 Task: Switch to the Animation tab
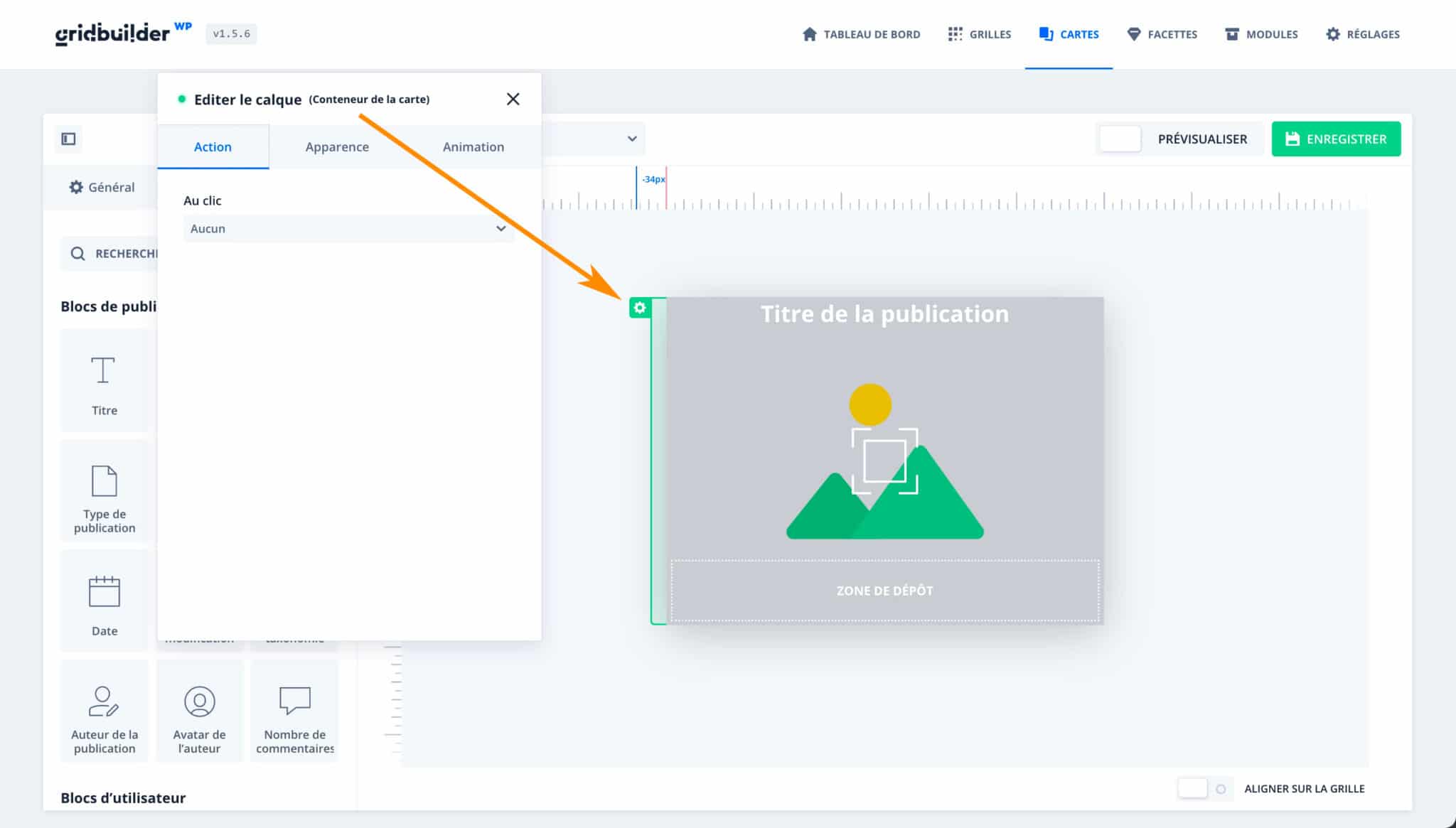coord(473,147)
